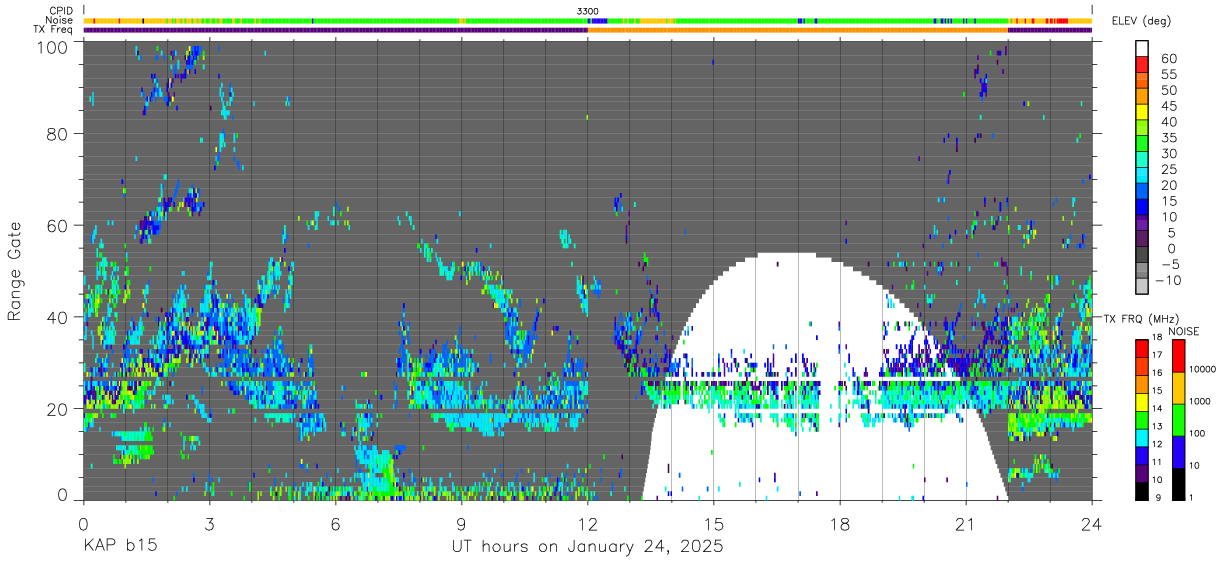
Task: Click the black bottom block of TX FRQ colorbar
Action: (x=1142, y=490)
